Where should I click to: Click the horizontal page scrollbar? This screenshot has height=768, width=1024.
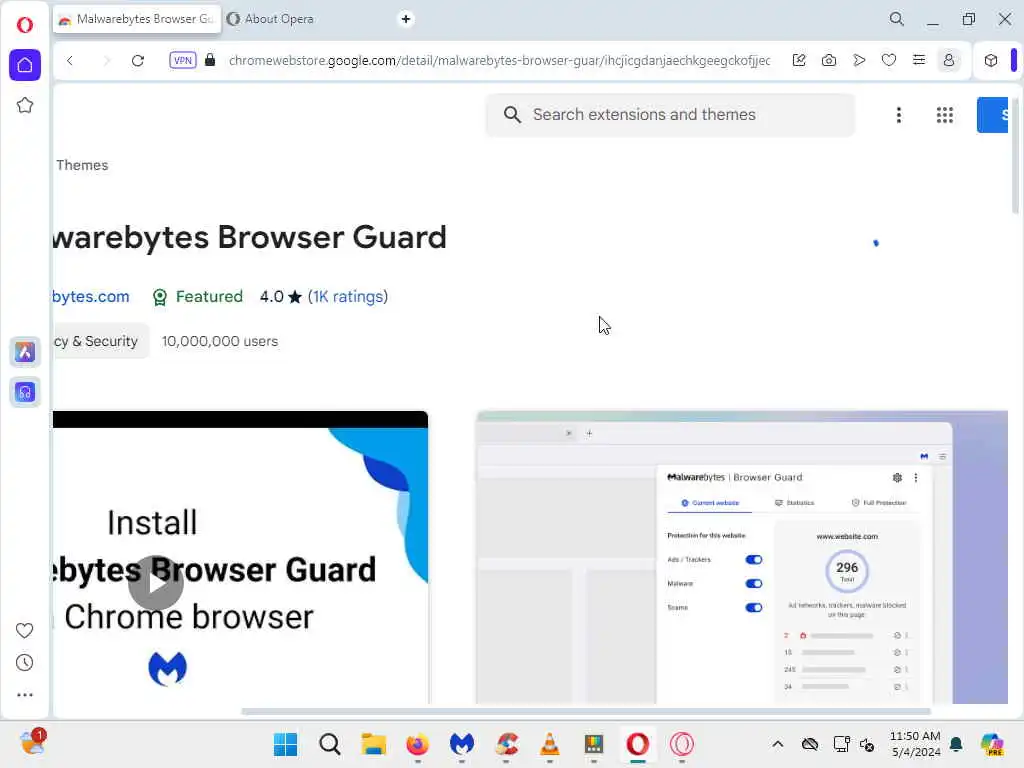[x=586, y=711]
